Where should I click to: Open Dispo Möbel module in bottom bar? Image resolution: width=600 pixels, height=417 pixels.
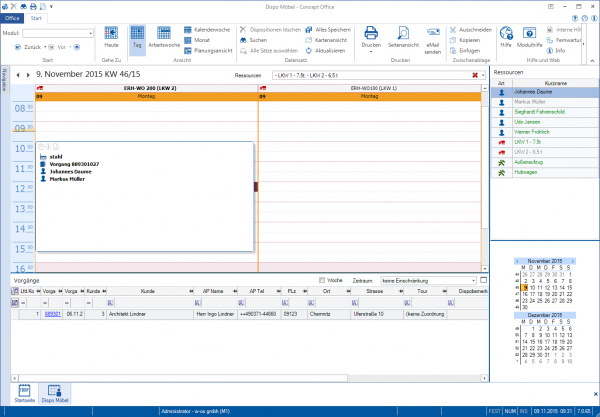click(x=54, y=392)
